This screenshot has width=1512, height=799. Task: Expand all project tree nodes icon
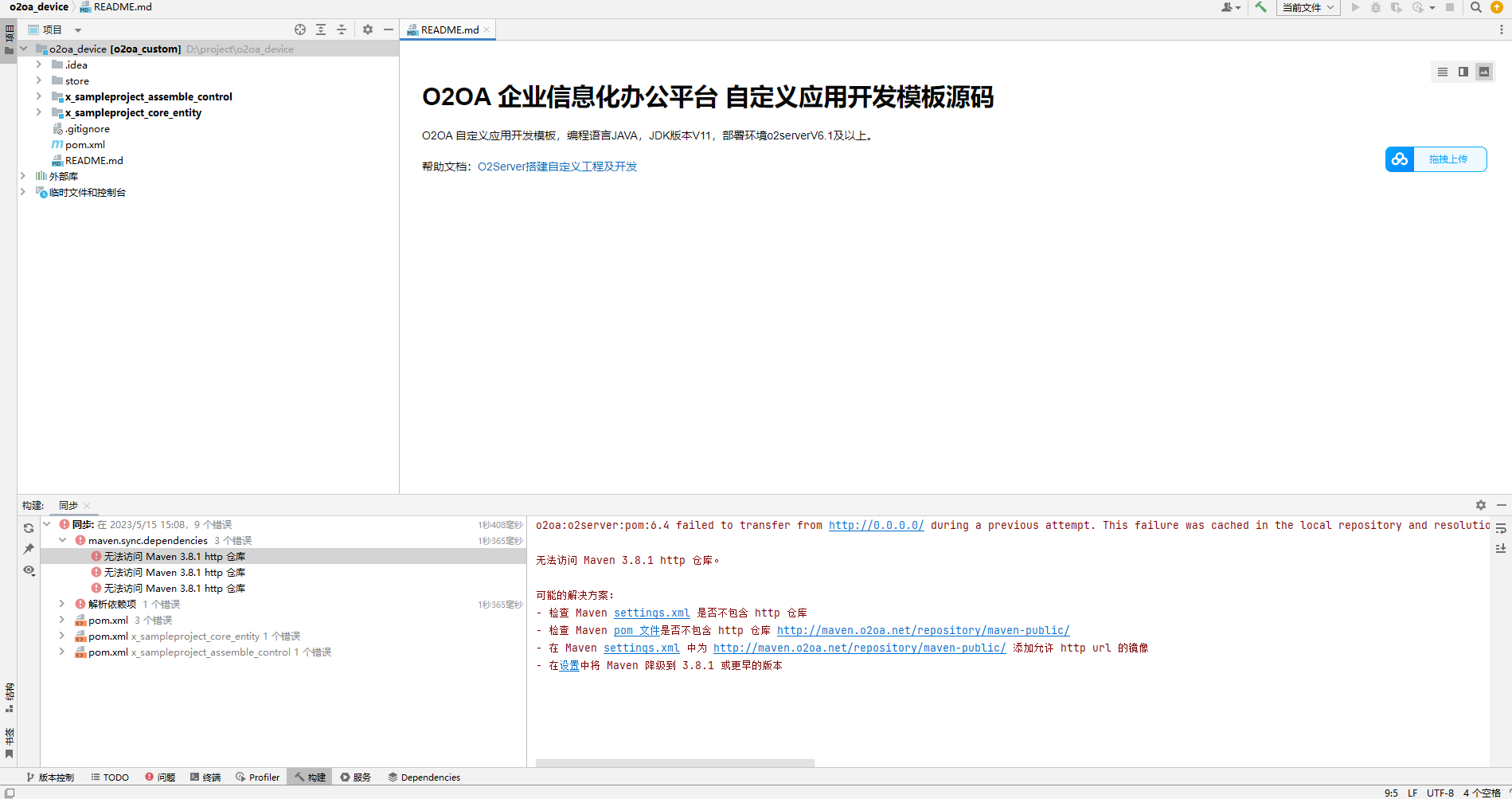(321, 29)
